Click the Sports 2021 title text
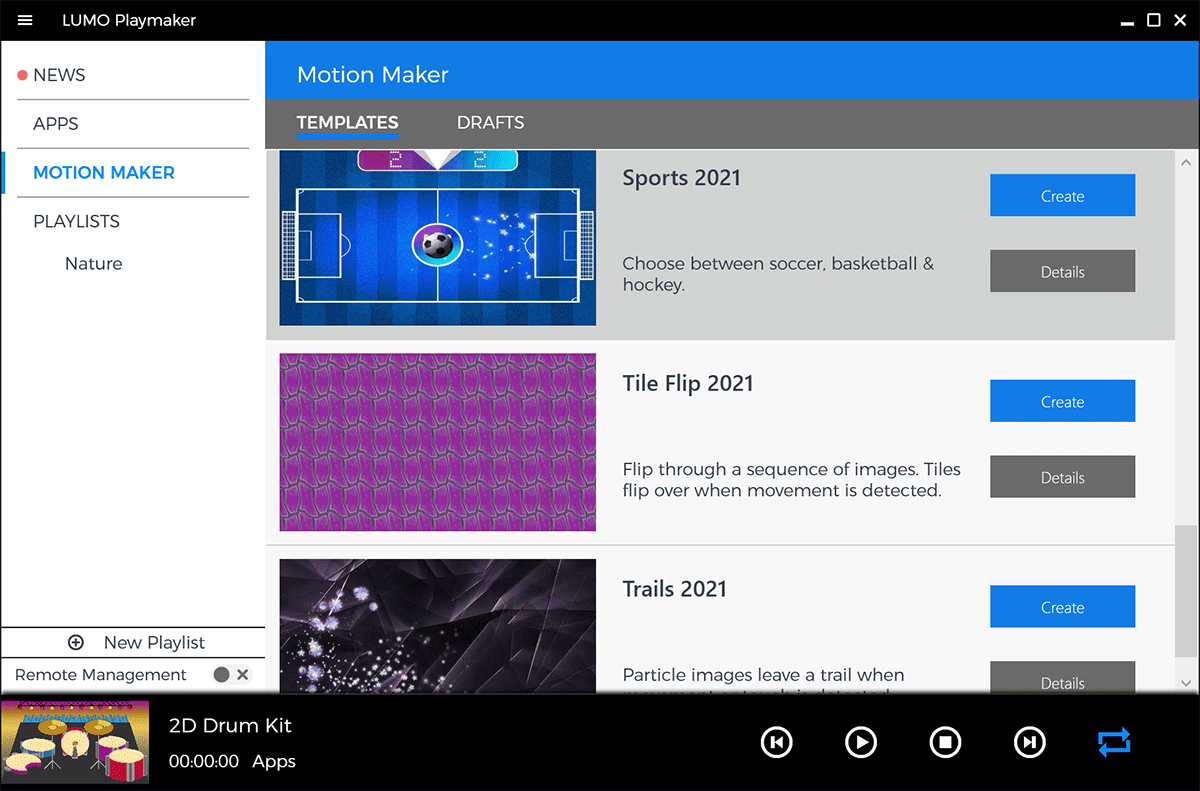The height and width of the screenshot is (791, 1200). pos(682,178)
